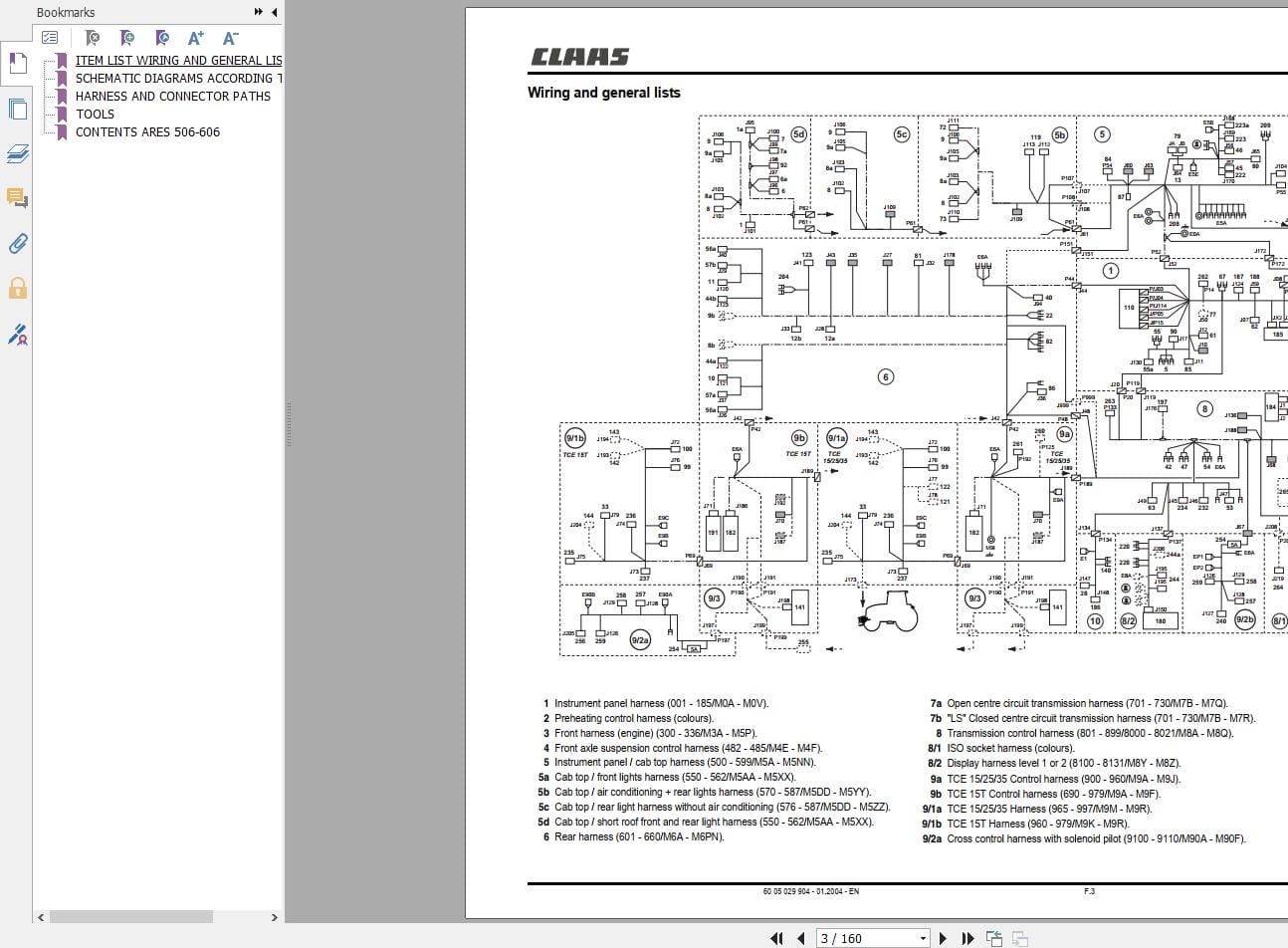Open the page number dropdown

click(x=921, y=938)
